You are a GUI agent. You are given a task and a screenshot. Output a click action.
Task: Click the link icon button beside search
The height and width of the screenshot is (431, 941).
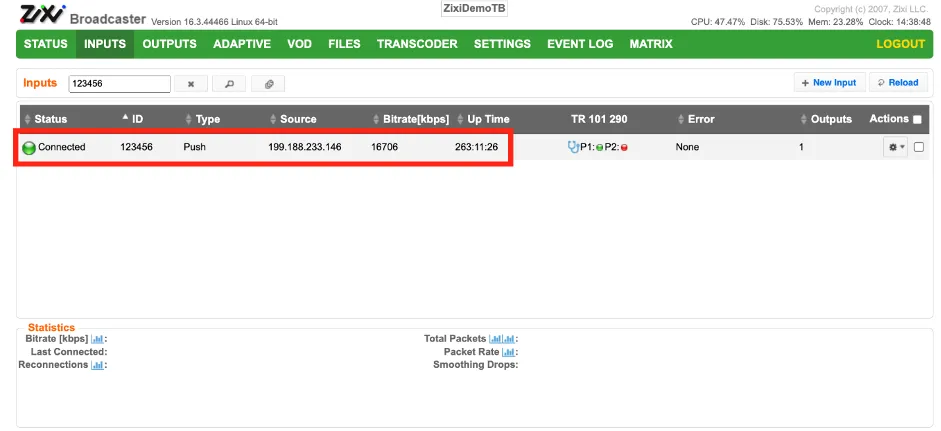(268, 84)
